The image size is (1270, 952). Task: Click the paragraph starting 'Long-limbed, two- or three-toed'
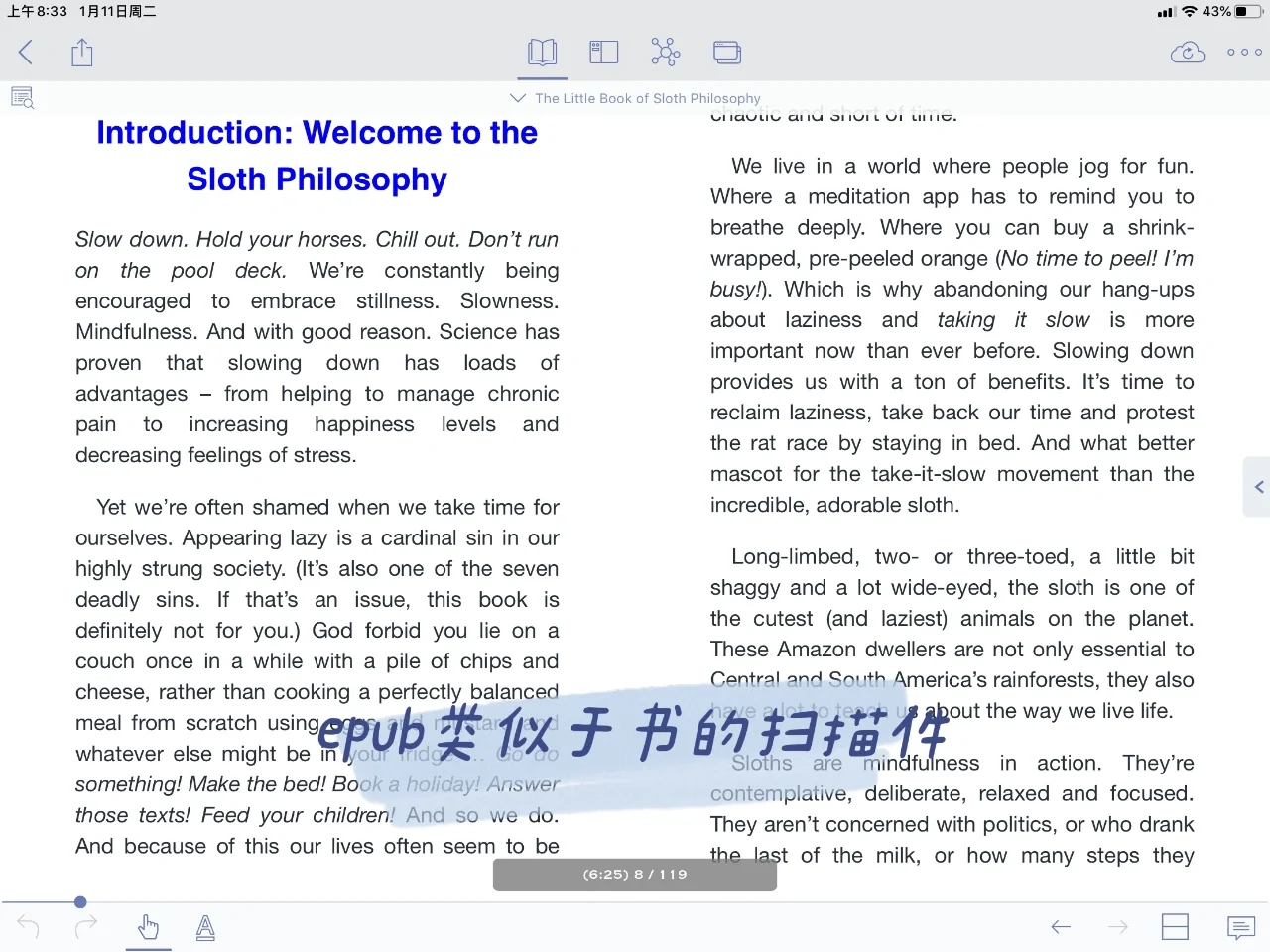[x=952, y=634]
